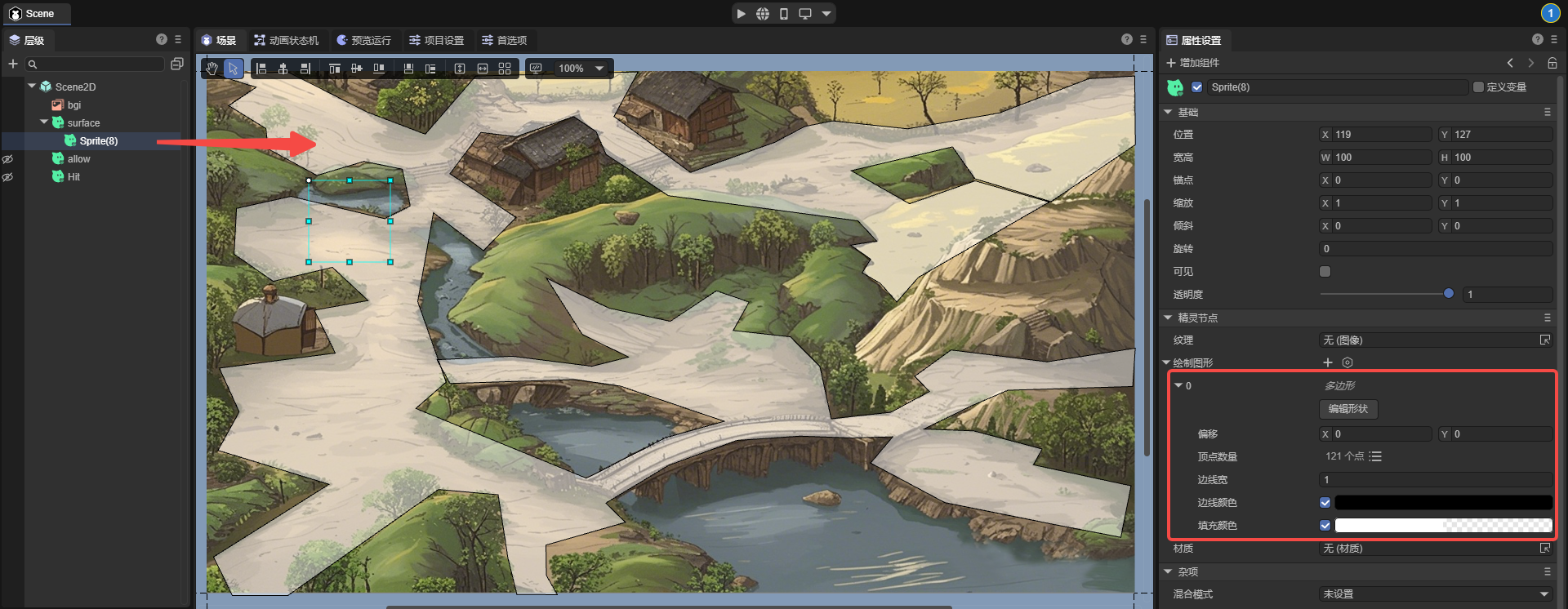Uncheck the 边线颜色 checkbox
1568x609 pixels.
pos(1325,503)
